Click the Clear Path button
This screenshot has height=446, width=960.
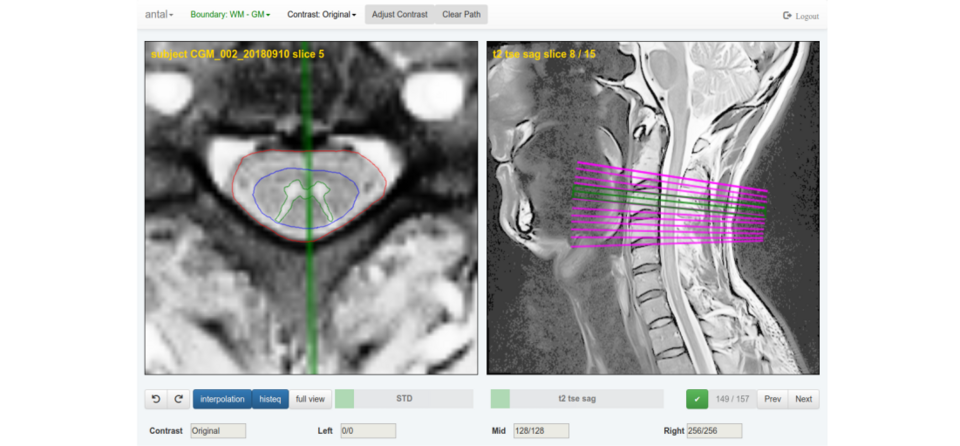click(460, 15)
